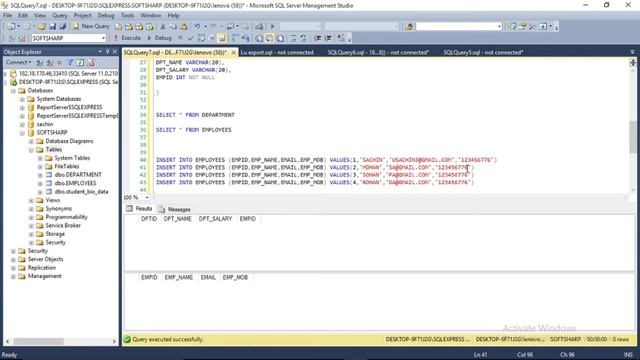Select Results to File mode

280,38
